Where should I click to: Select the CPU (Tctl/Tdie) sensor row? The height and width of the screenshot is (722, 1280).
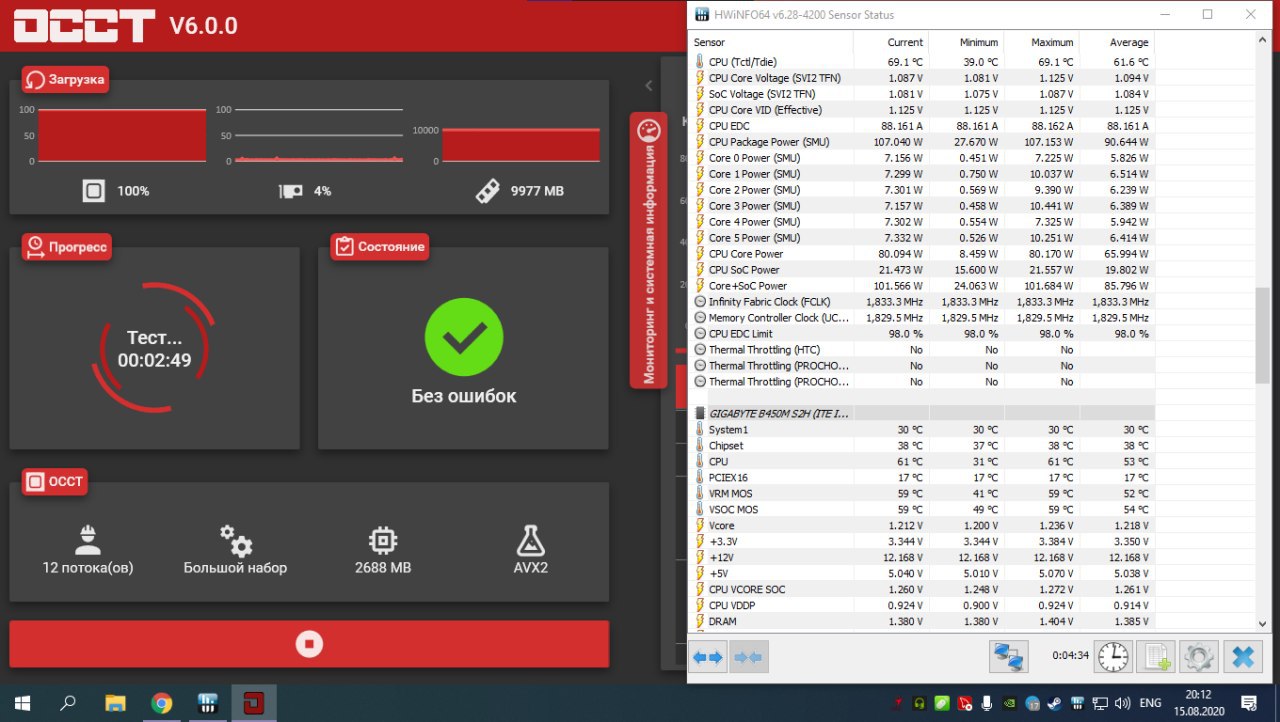922,62
